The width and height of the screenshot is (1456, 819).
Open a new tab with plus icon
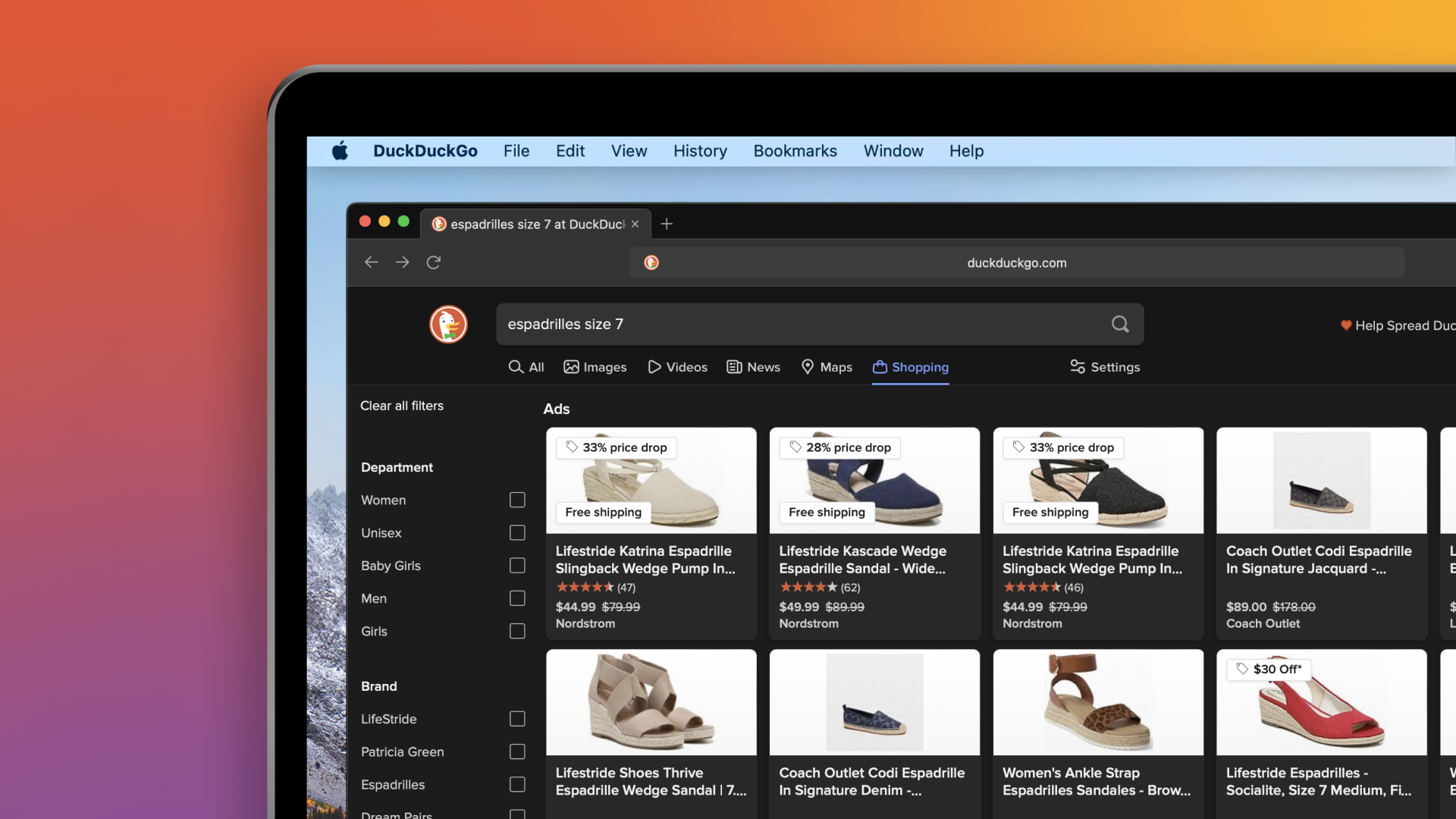tap(667, 224)
